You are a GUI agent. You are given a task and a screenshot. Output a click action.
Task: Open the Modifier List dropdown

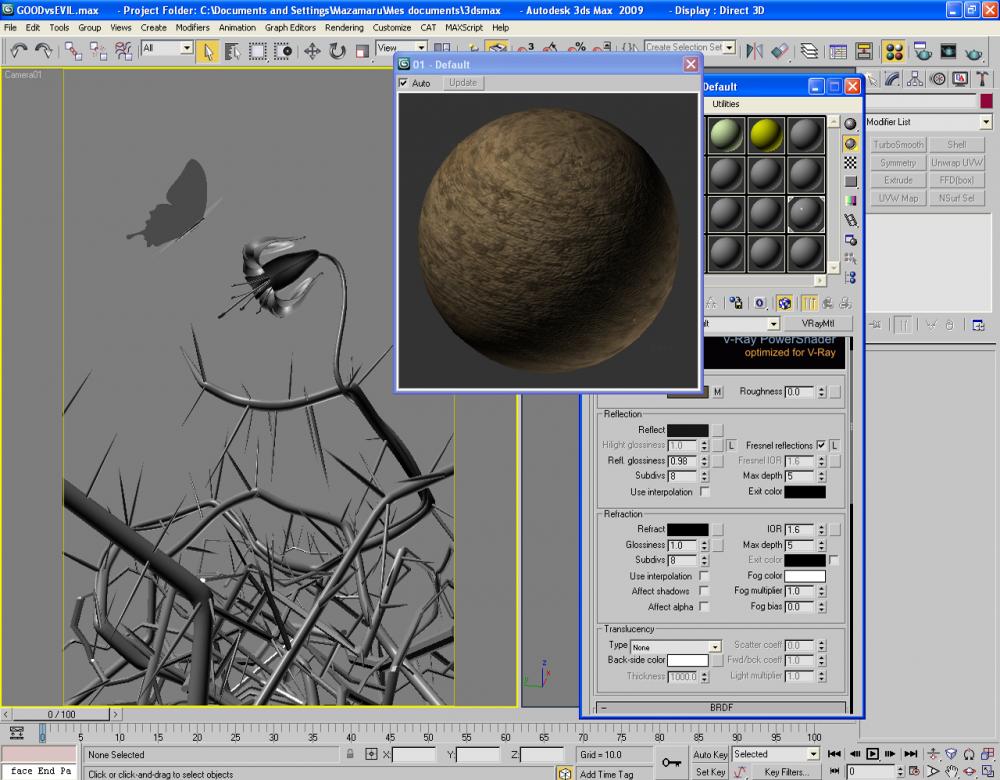point(985,122)
